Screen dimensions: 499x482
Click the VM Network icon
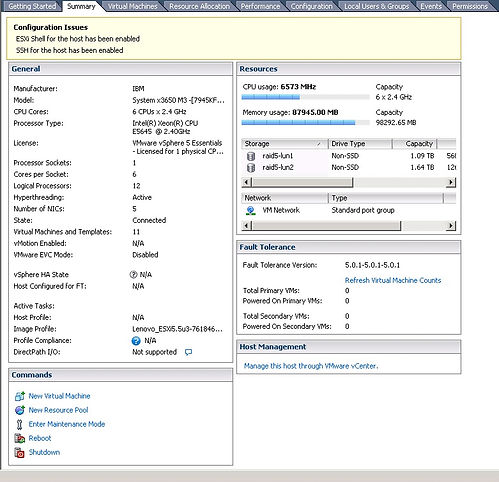251,210
